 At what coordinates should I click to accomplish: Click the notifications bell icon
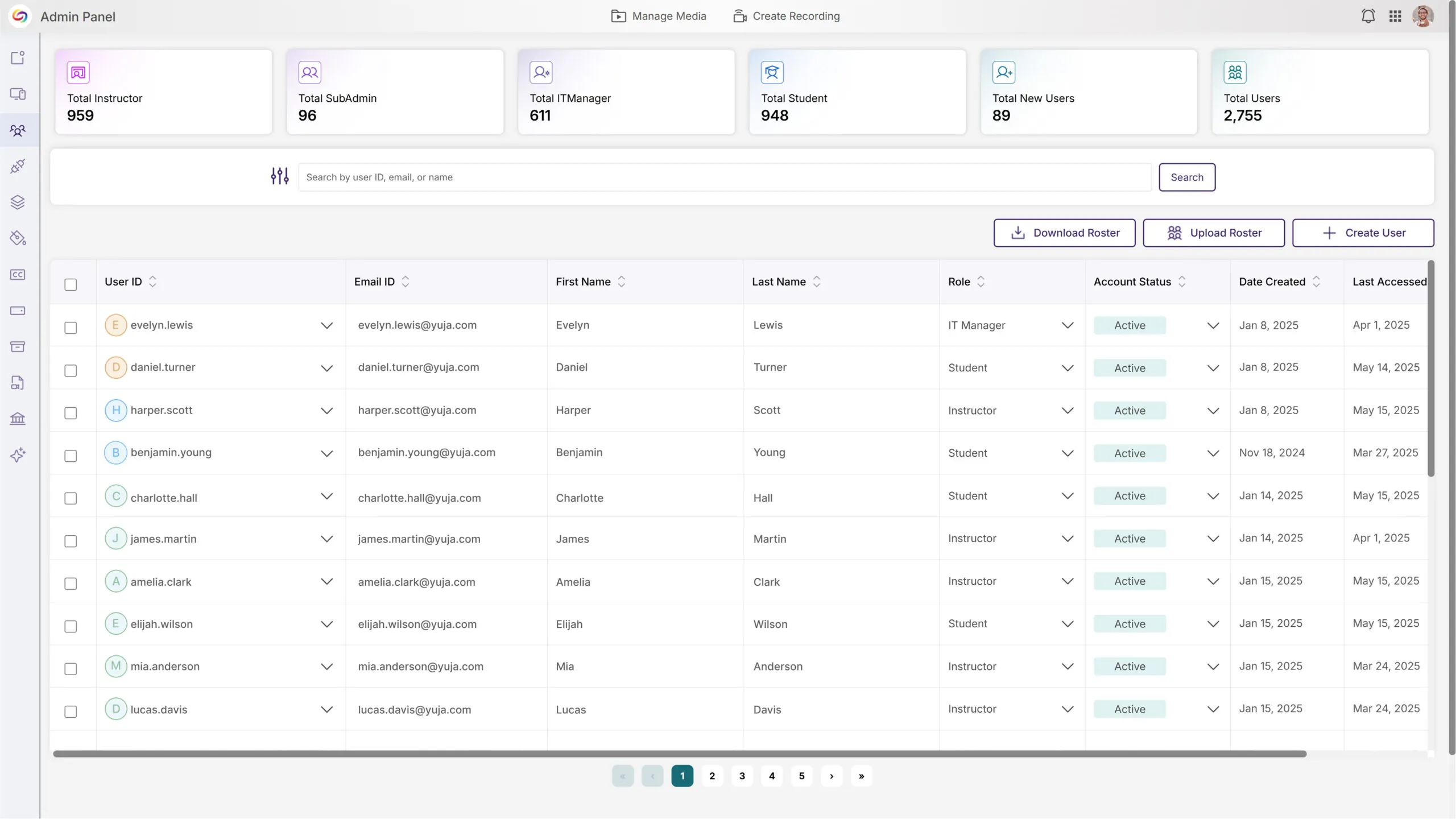point(1368,16)
